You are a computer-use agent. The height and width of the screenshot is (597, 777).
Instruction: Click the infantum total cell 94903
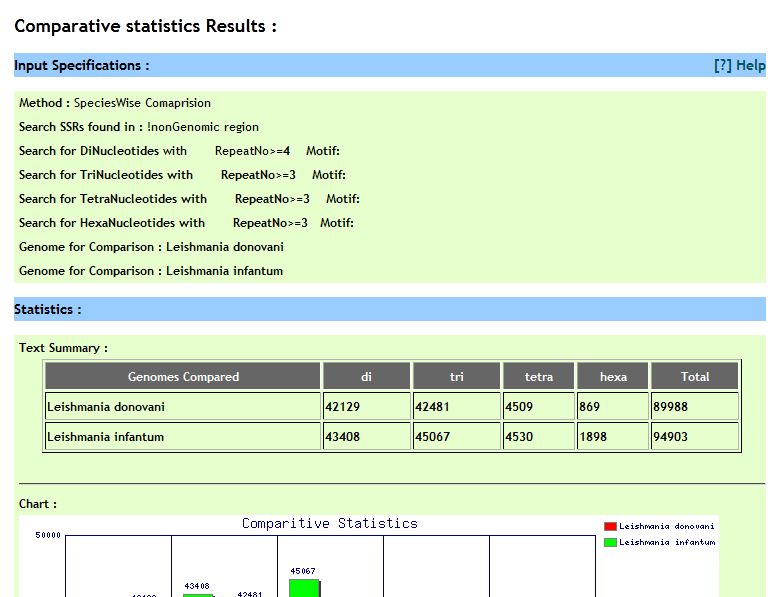coord(694,437)
